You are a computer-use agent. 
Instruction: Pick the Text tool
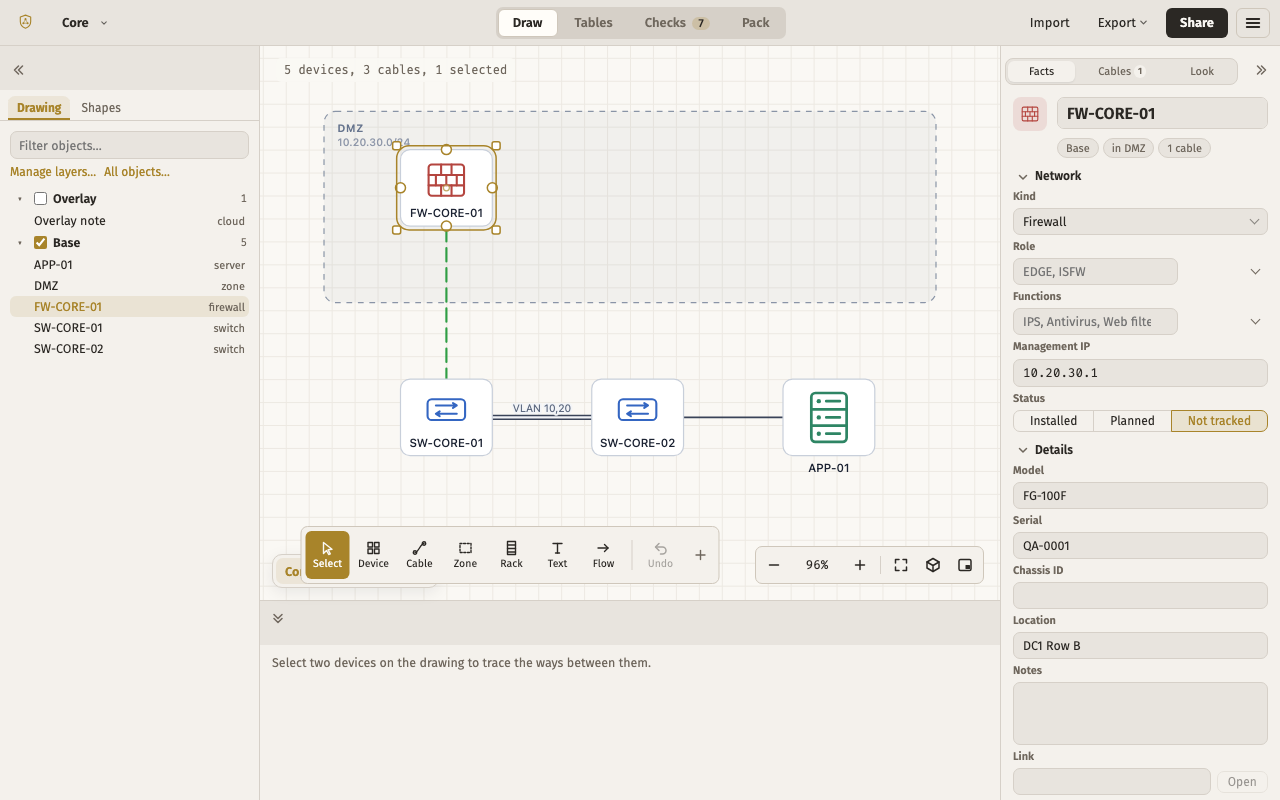tap(557, 555)
